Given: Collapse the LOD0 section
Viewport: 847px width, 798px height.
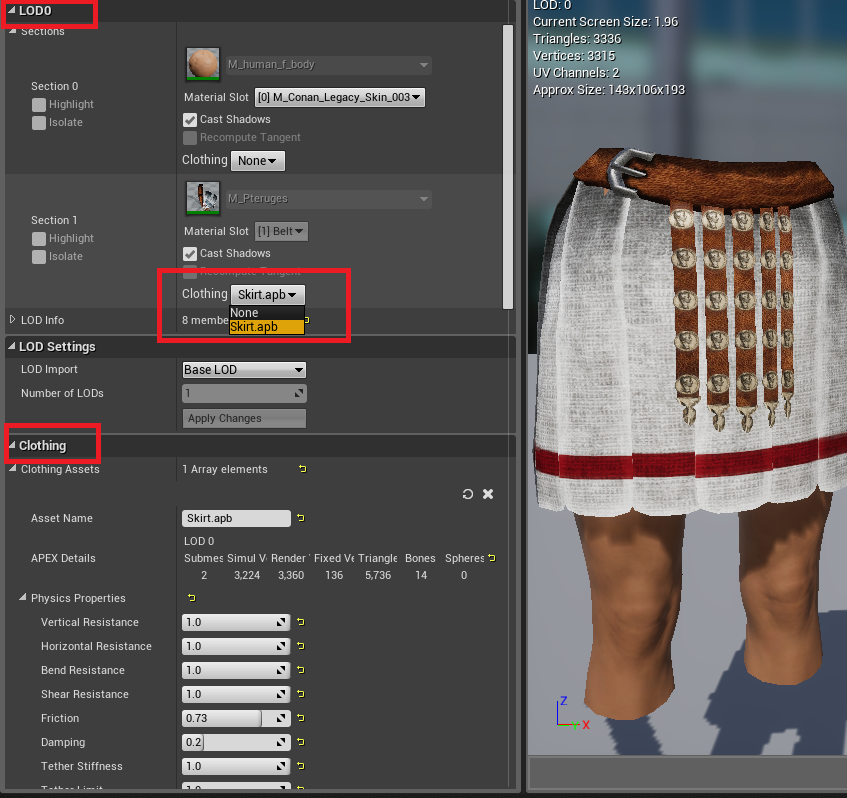Looking at the screenshot, I should click(x=12, y=10).
